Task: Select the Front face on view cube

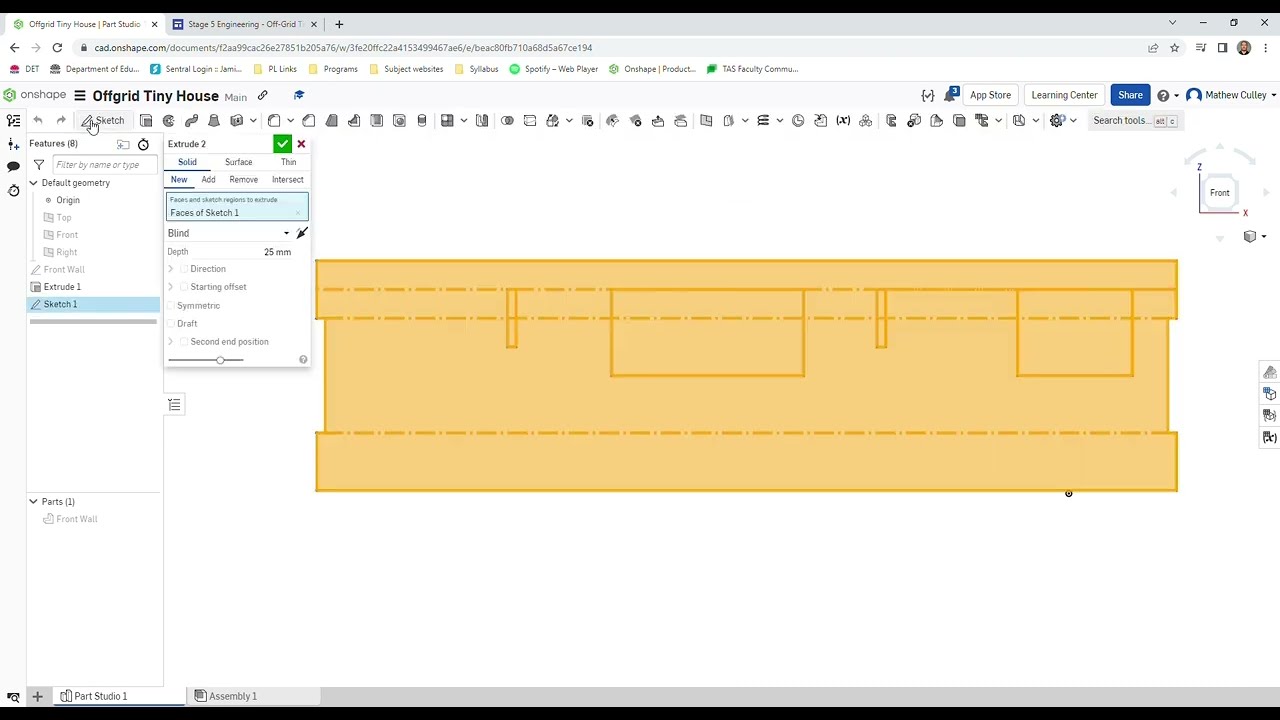Action: [1219, 193]
